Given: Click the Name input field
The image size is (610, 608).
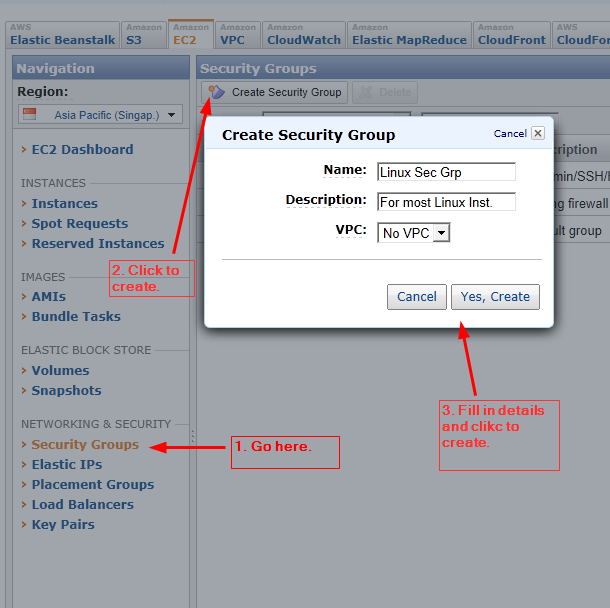Looking at the screenshot, I should pyautogui.click(x=446, y=172).
